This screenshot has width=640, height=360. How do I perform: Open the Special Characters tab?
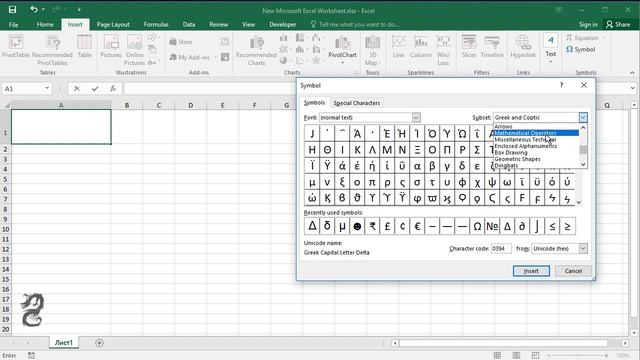356,103
